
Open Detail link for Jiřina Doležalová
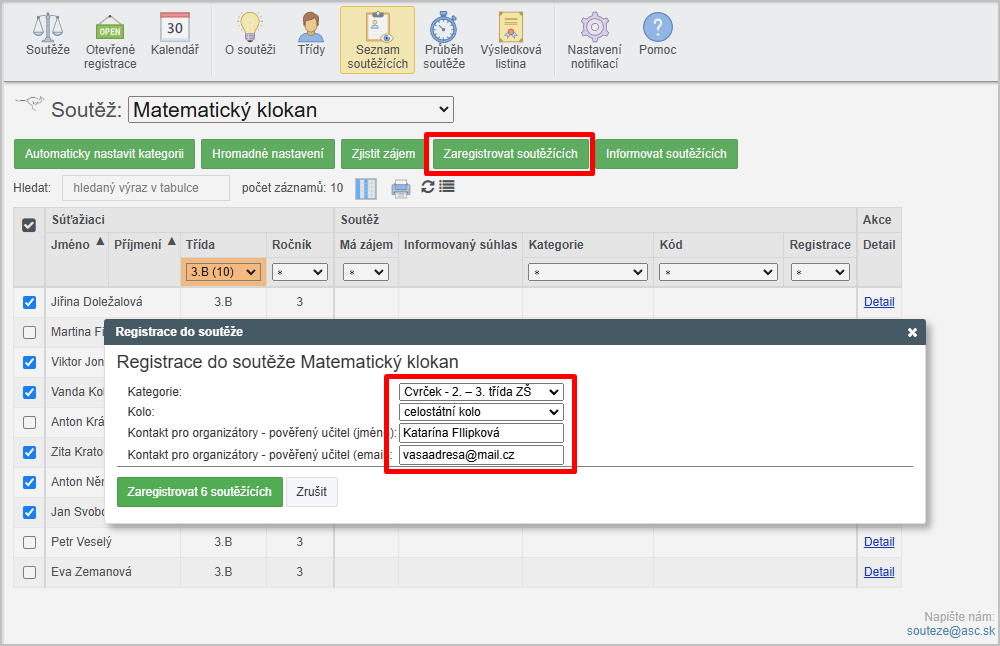click(x=879, y=302)
